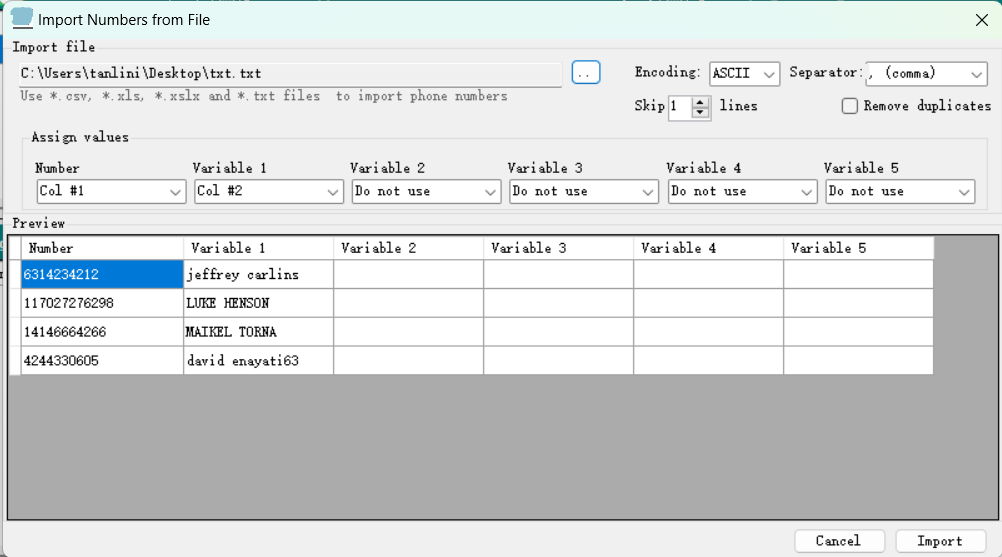Increase Skip lines value with up arrow
1002x557 pixels.
(x=701, y=101)
